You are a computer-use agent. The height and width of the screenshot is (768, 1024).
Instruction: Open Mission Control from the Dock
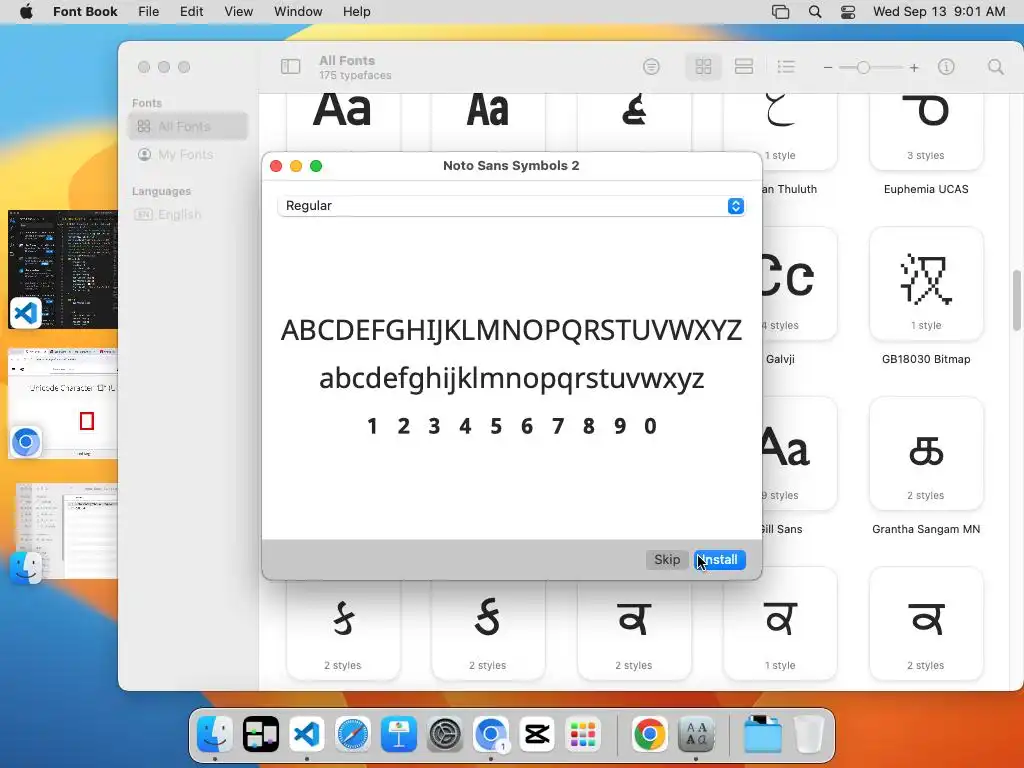261,734
